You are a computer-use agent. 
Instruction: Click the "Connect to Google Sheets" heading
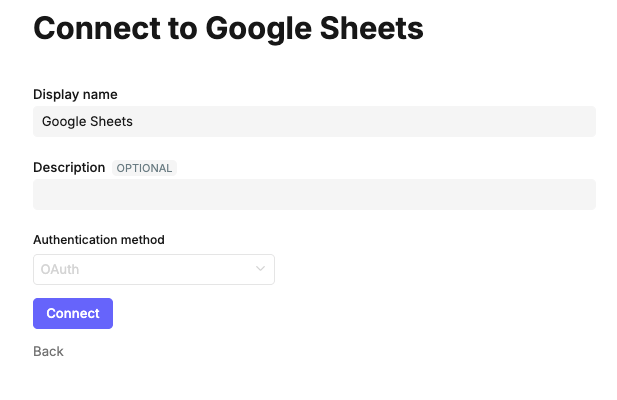tap(228, 29)
